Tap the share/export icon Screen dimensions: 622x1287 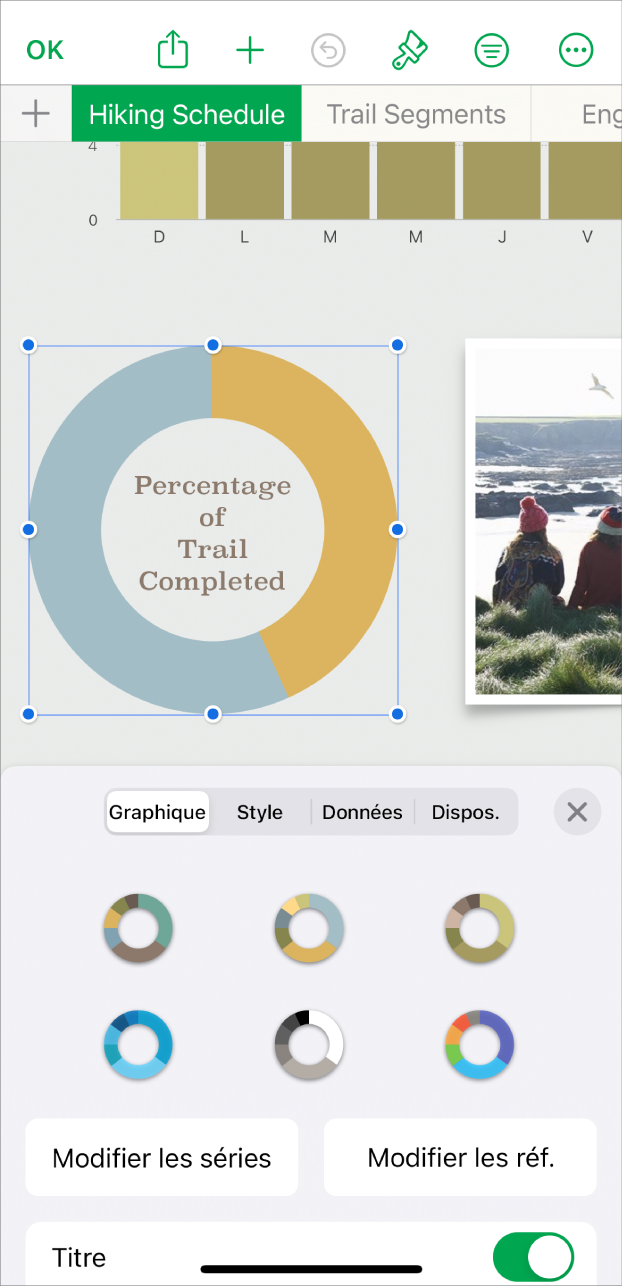pos(173,50)
